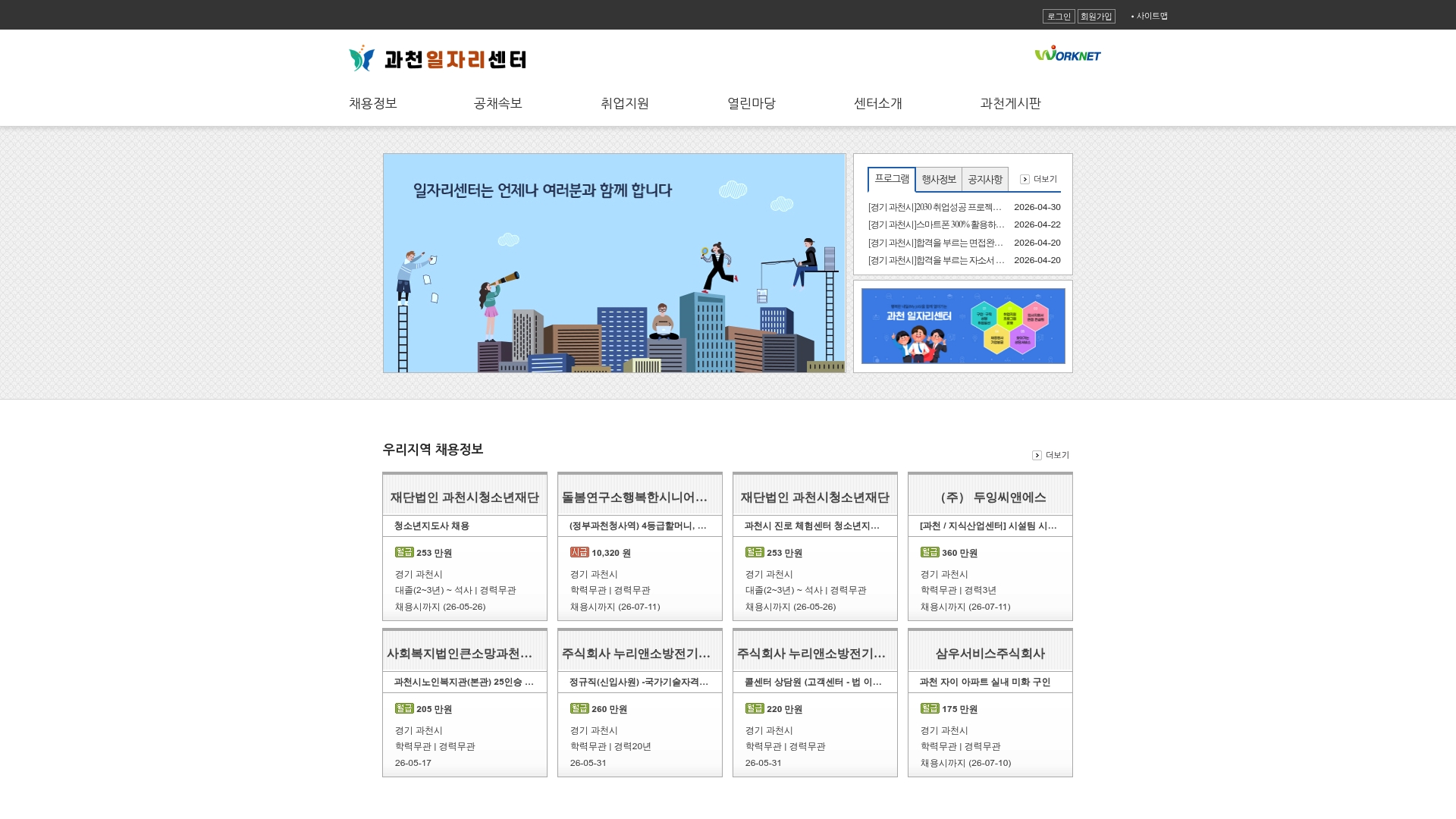Open the 2030 취업성공 프로젝트 notice
Image resolution: width=1456 pixels, height=819 pixels.
coord(935,207)
